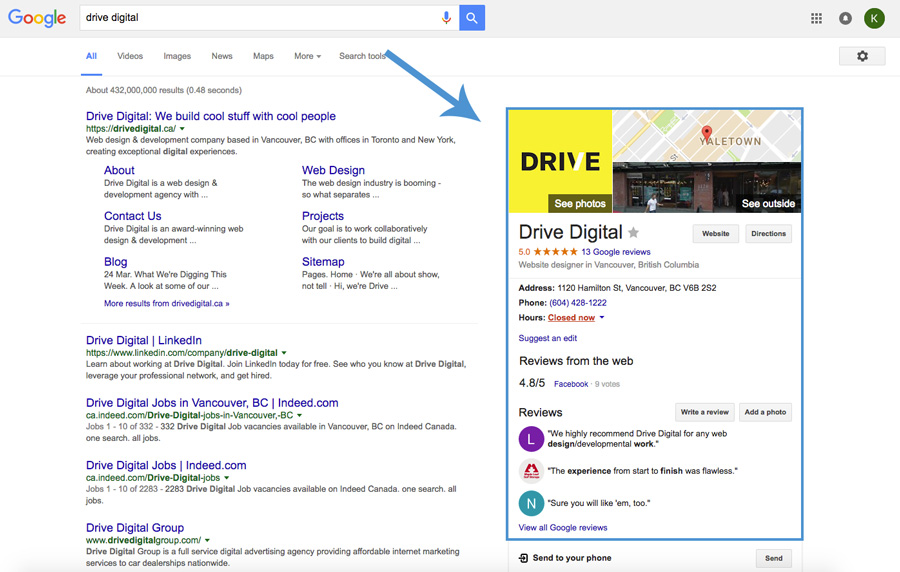Click the 4.8/5 web rating text

click(532, 383)
